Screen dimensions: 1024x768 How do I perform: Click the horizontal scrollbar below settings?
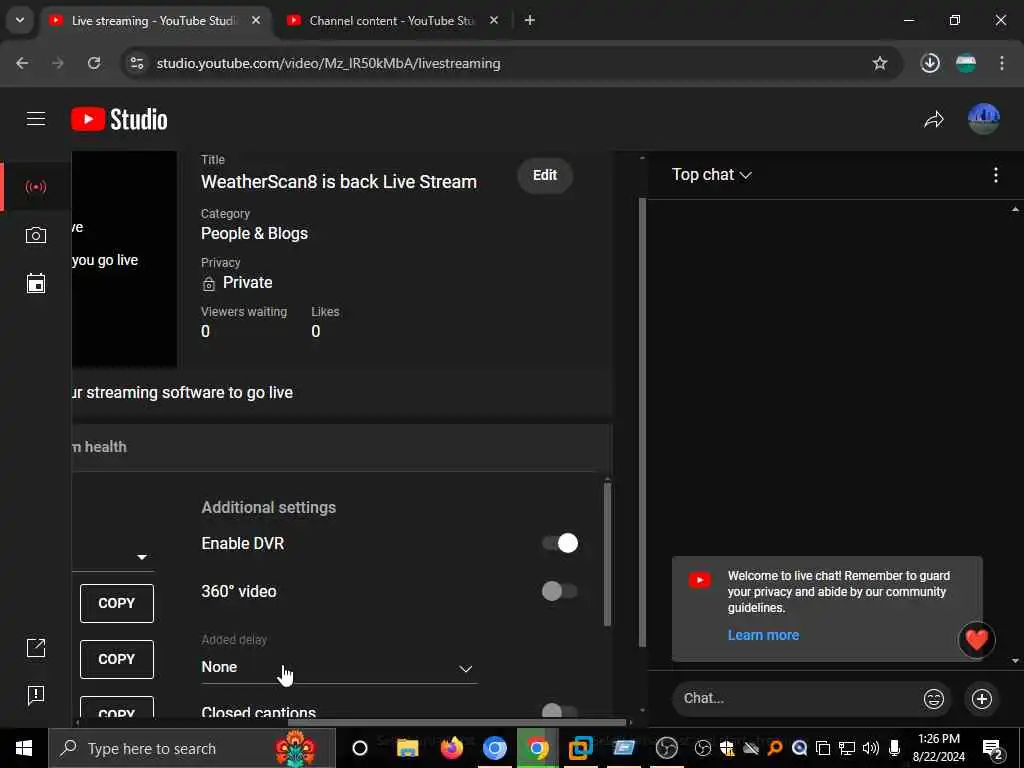[457, 722]
